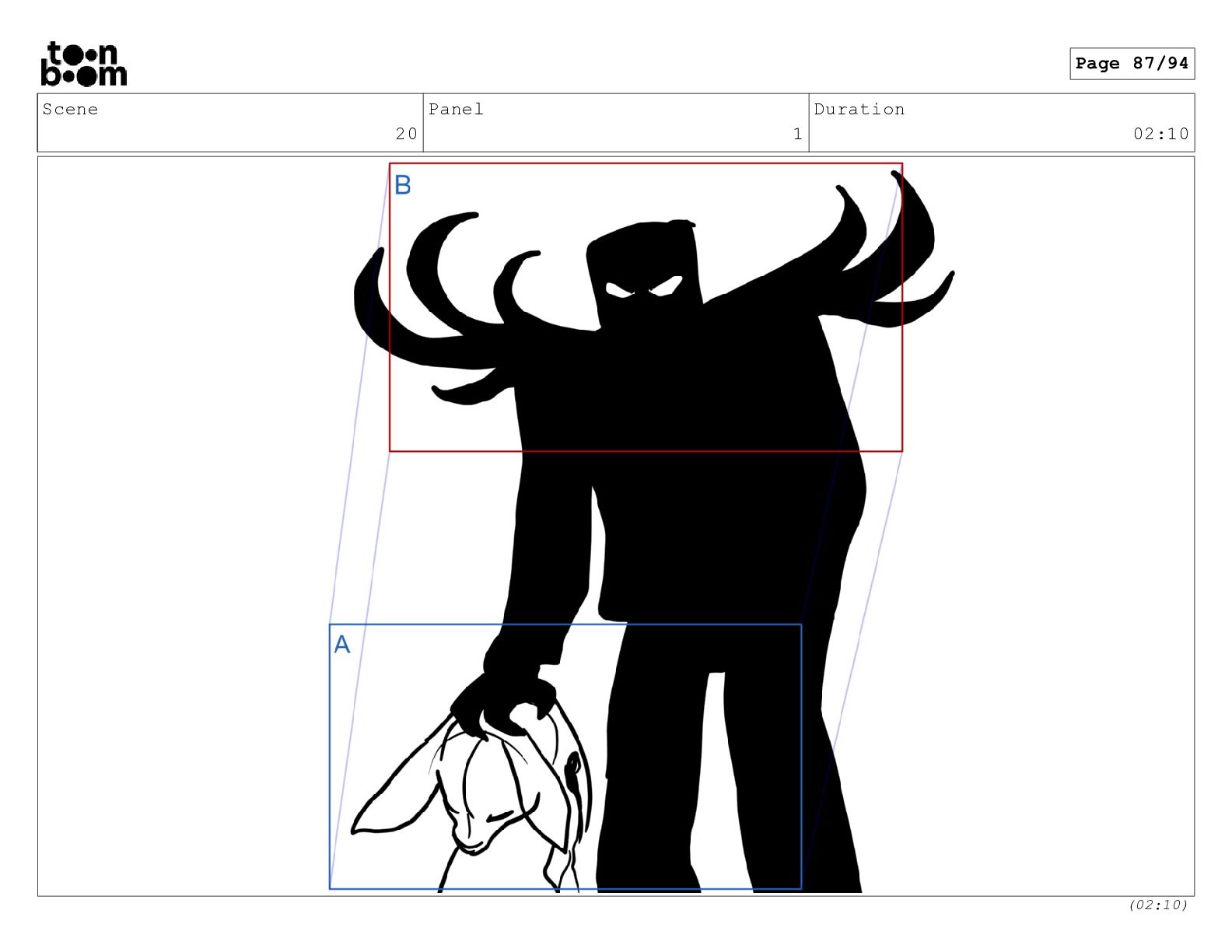Viewport: 1232px width, 952px height.
Task: Select the camera frame label B
Action: pos(403,185)
